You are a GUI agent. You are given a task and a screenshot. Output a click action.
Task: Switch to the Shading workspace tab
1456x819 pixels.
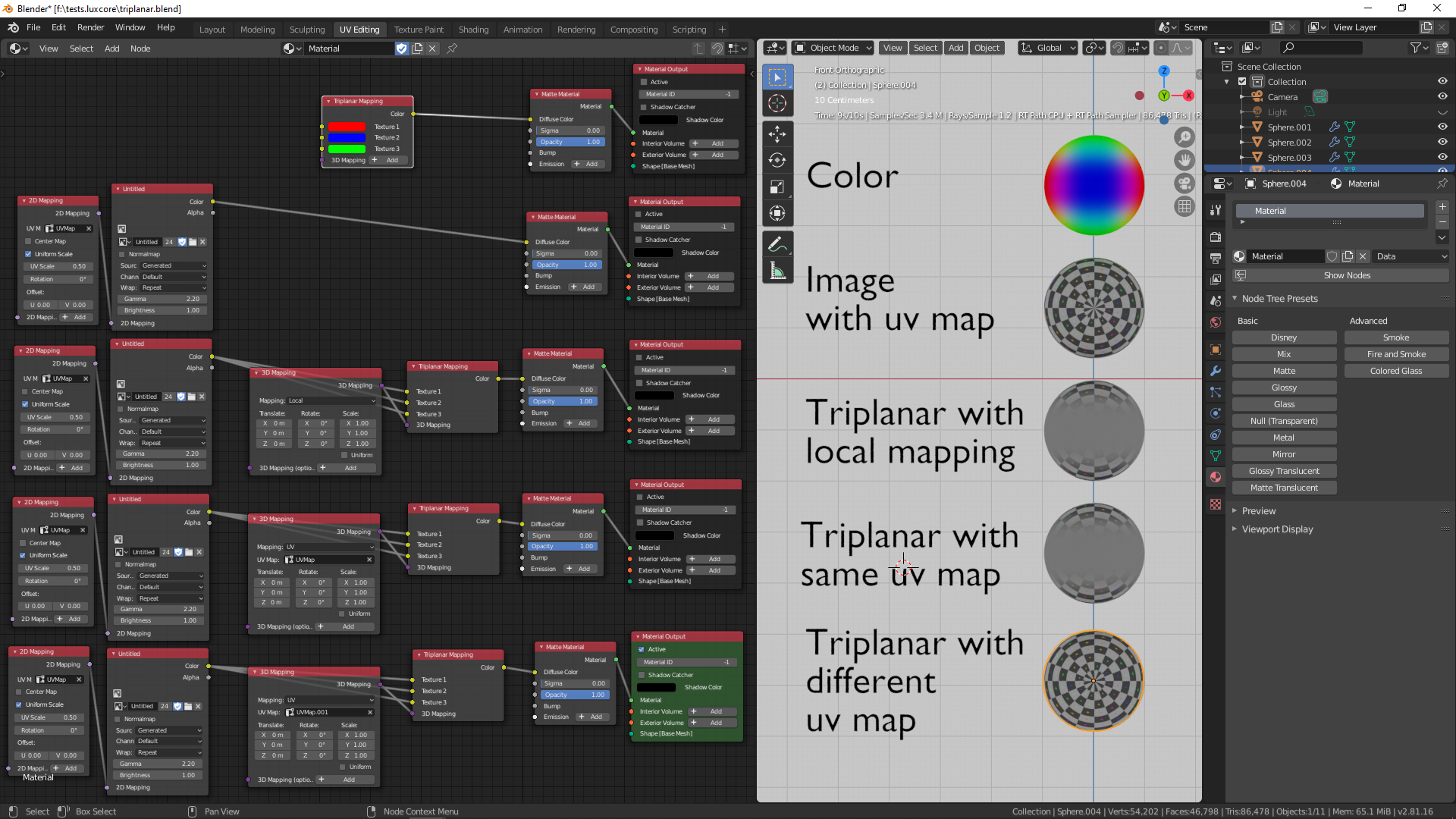click(x=473, y=30)
